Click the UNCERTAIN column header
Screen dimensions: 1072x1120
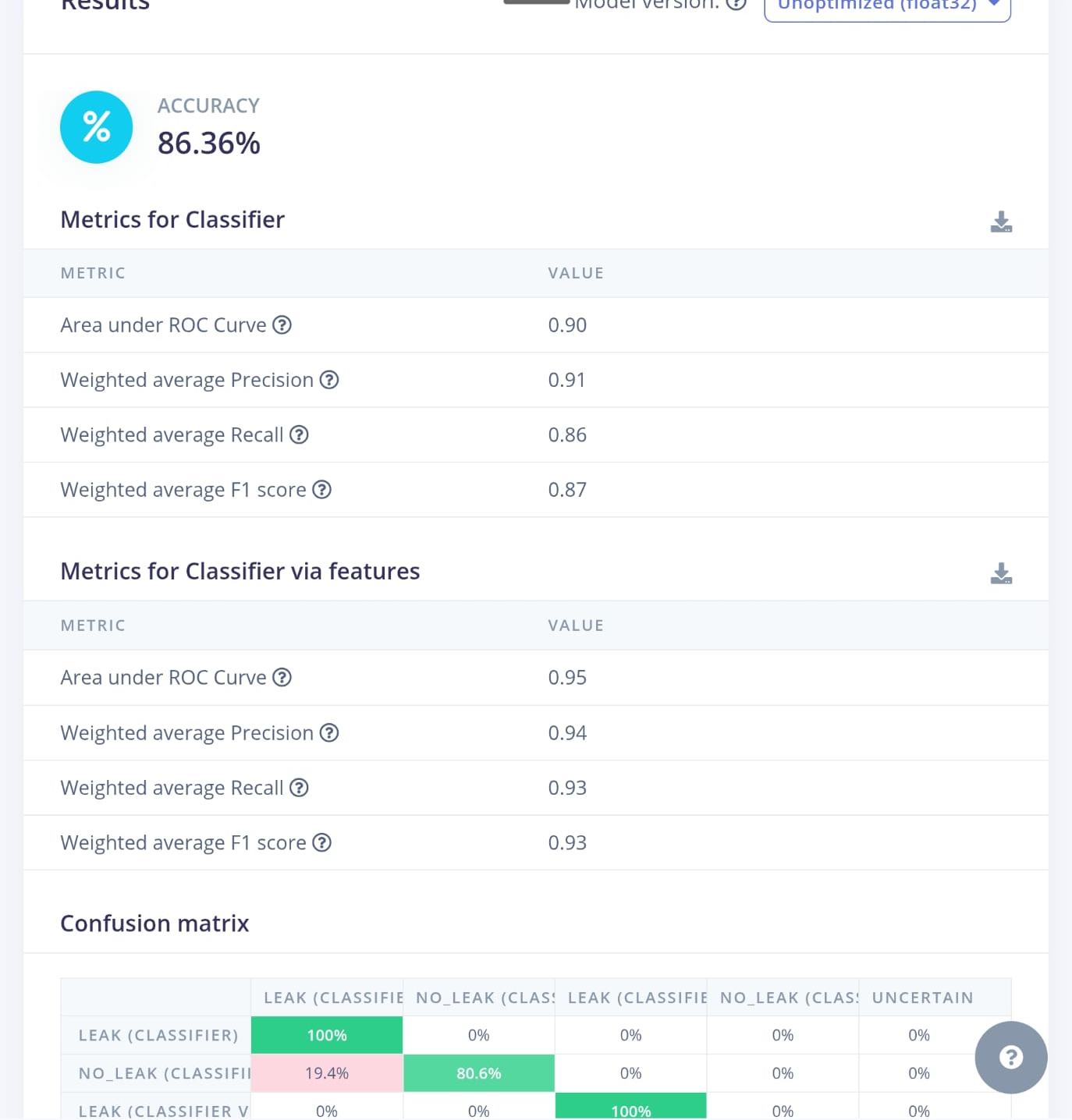pyautogui.click(x=922, y=998)
